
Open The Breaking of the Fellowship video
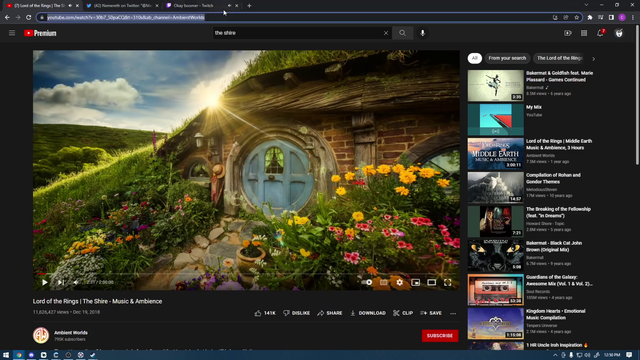point(496,222)
